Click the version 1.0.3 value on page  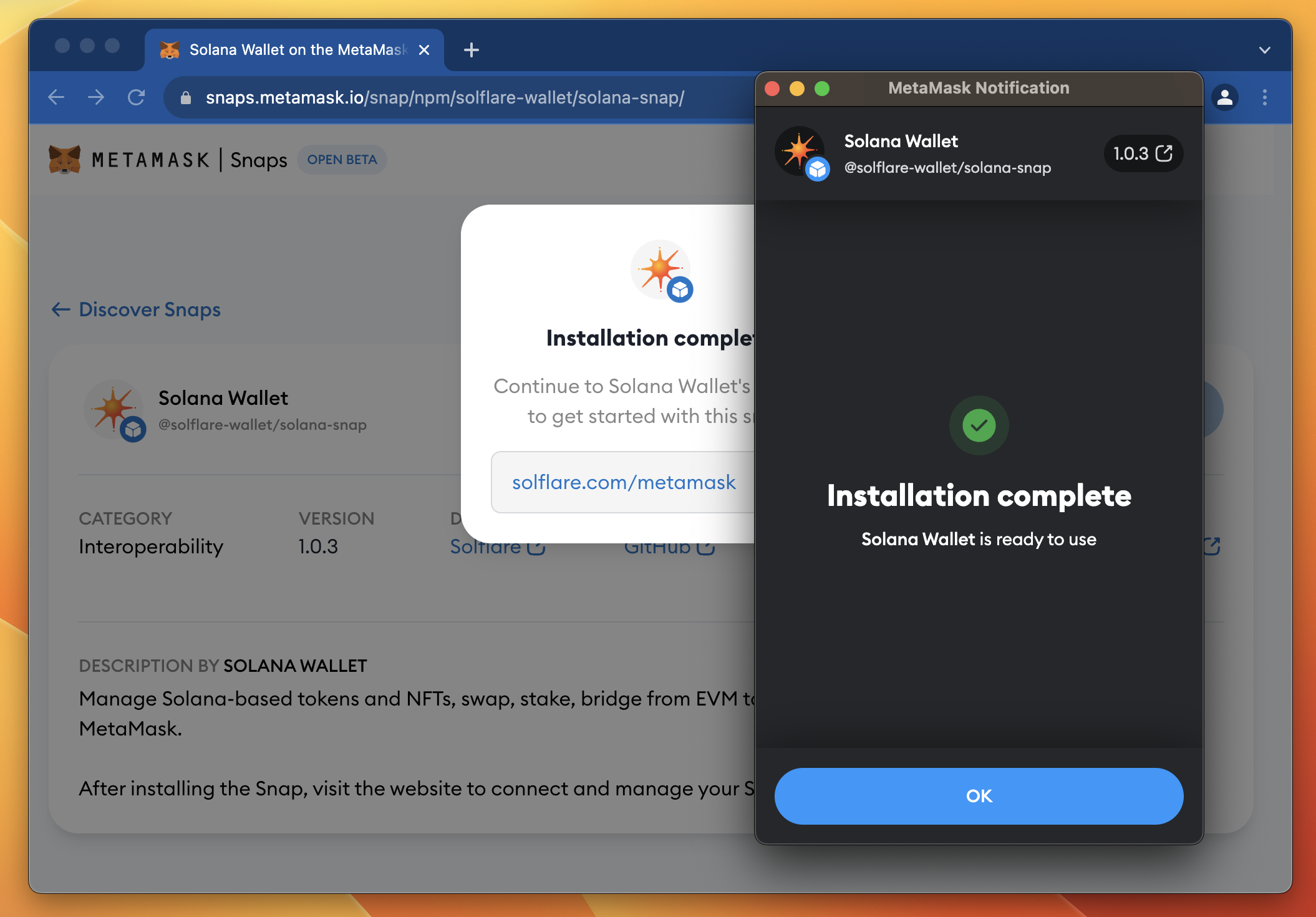318,546
